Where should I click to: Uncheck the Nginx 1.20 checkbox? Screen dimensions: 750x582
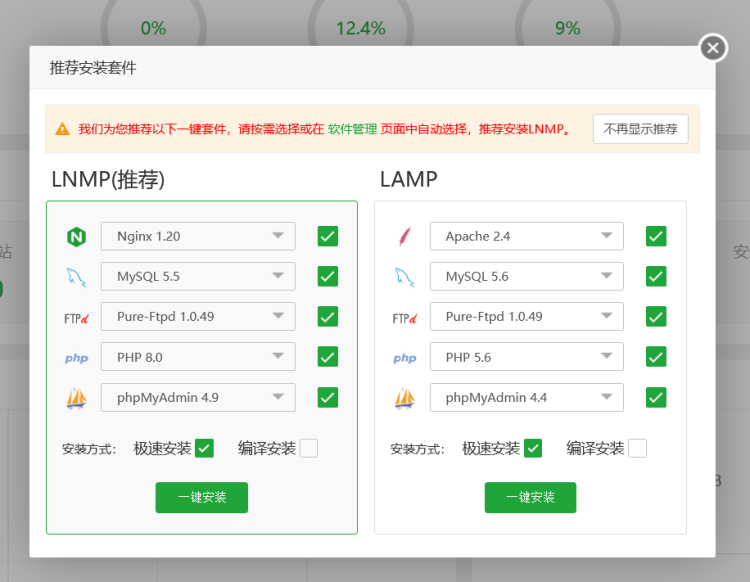(328, 236)
